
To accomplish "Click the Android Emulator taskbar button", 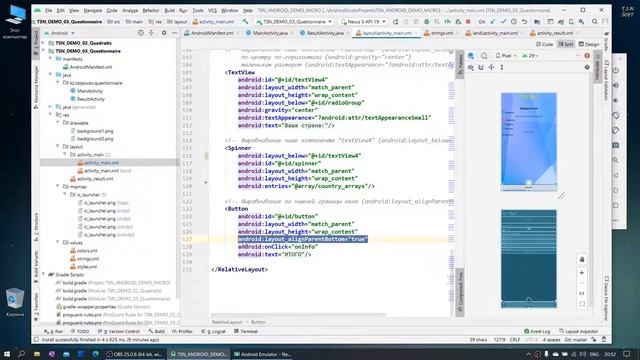I will pyautogui.click(x=262, y=354).
